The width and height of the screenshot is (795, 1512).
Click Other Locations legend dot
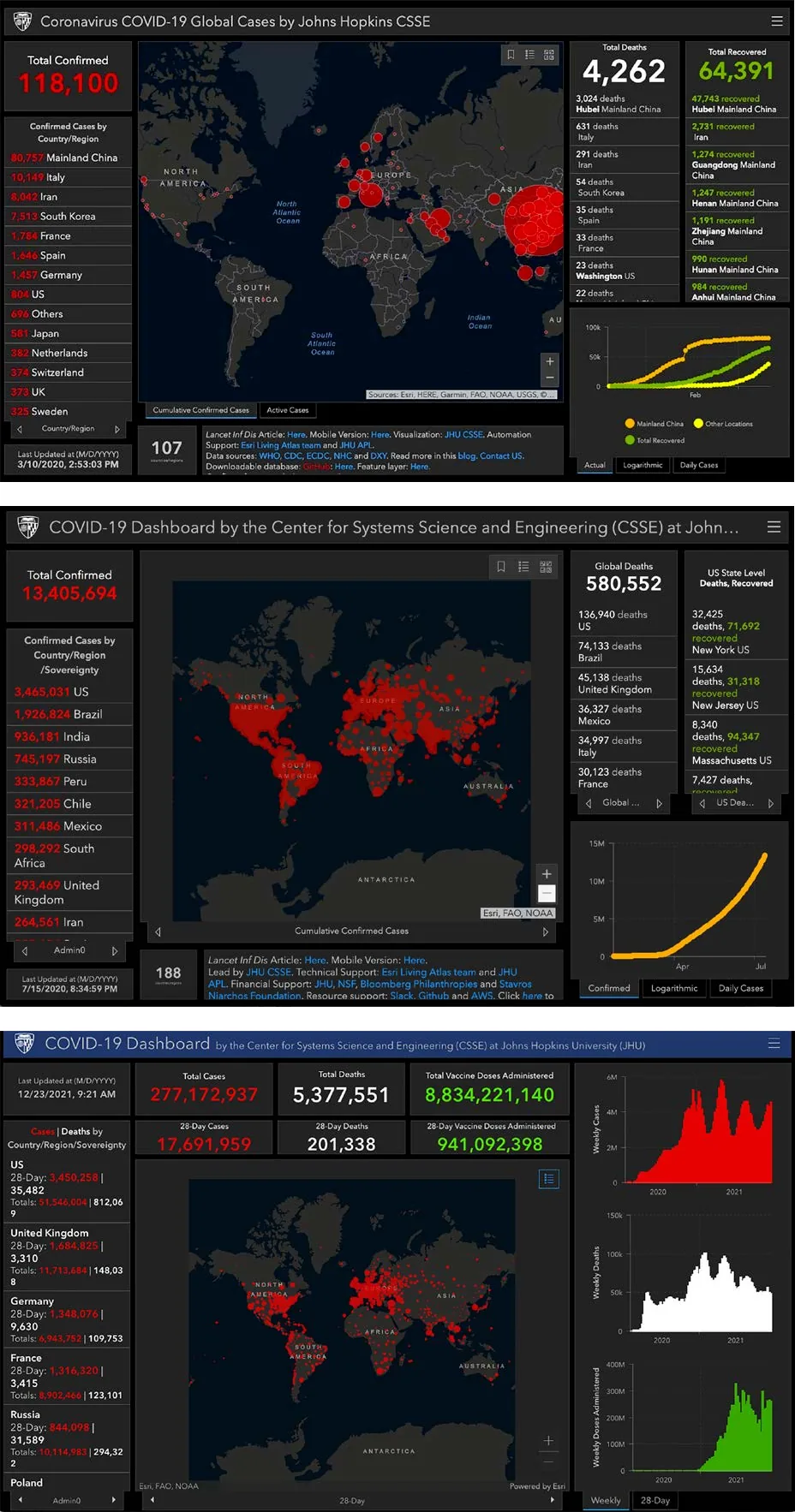click(699, 424)
